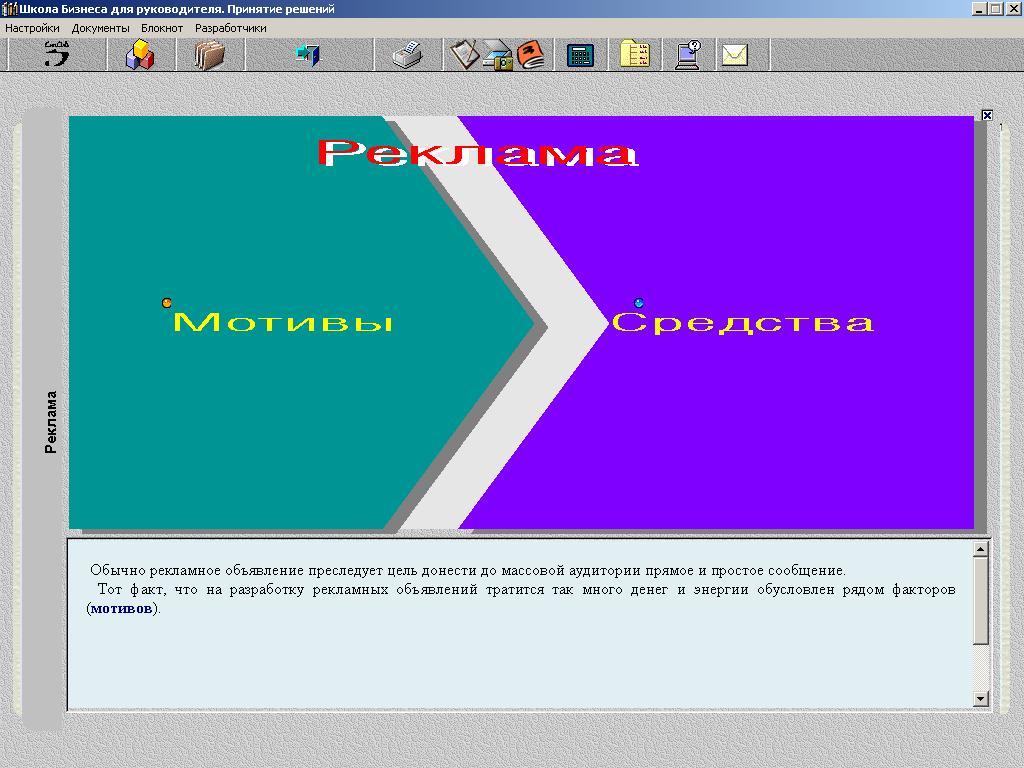
Task: Click the computer help icon
Action: pyautogui.click(x=688, y=55)
